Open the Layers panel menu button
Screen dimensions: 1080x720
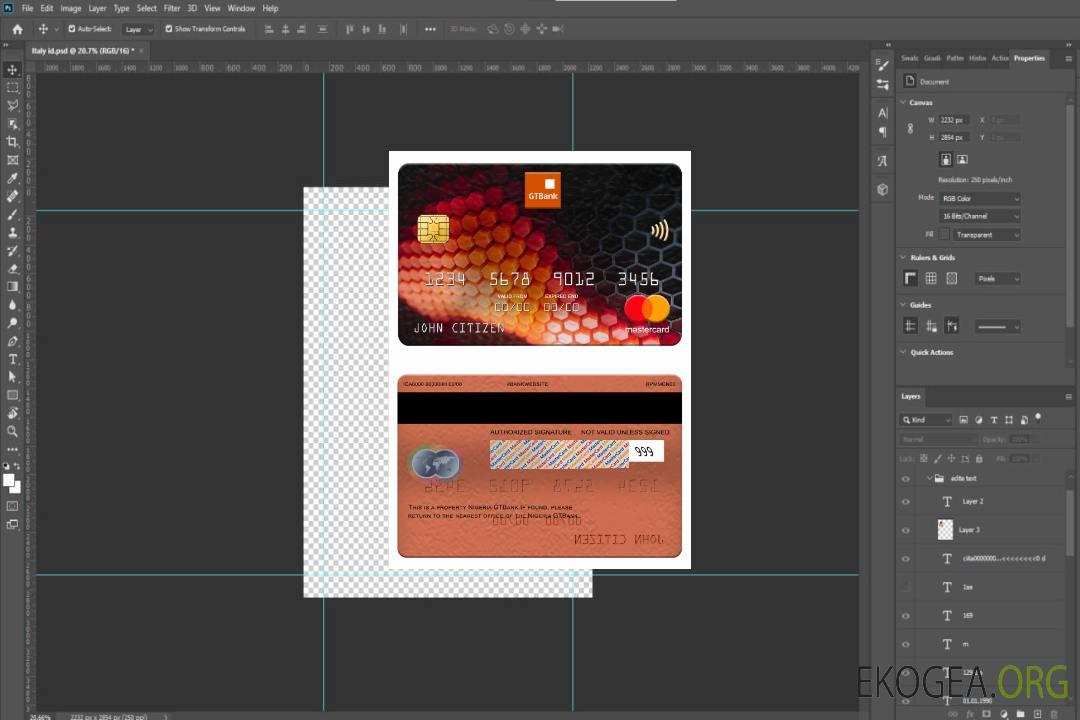1068,397
